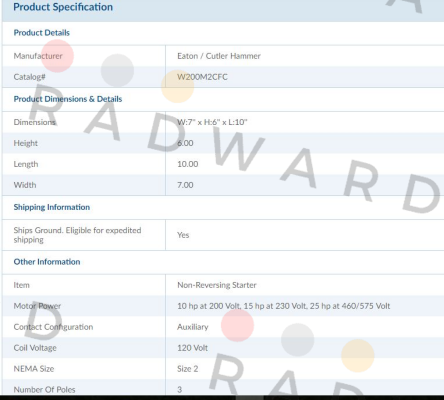Click the Width value 7.00
Viewport: 444px width, 400px height.
point(185,185)
